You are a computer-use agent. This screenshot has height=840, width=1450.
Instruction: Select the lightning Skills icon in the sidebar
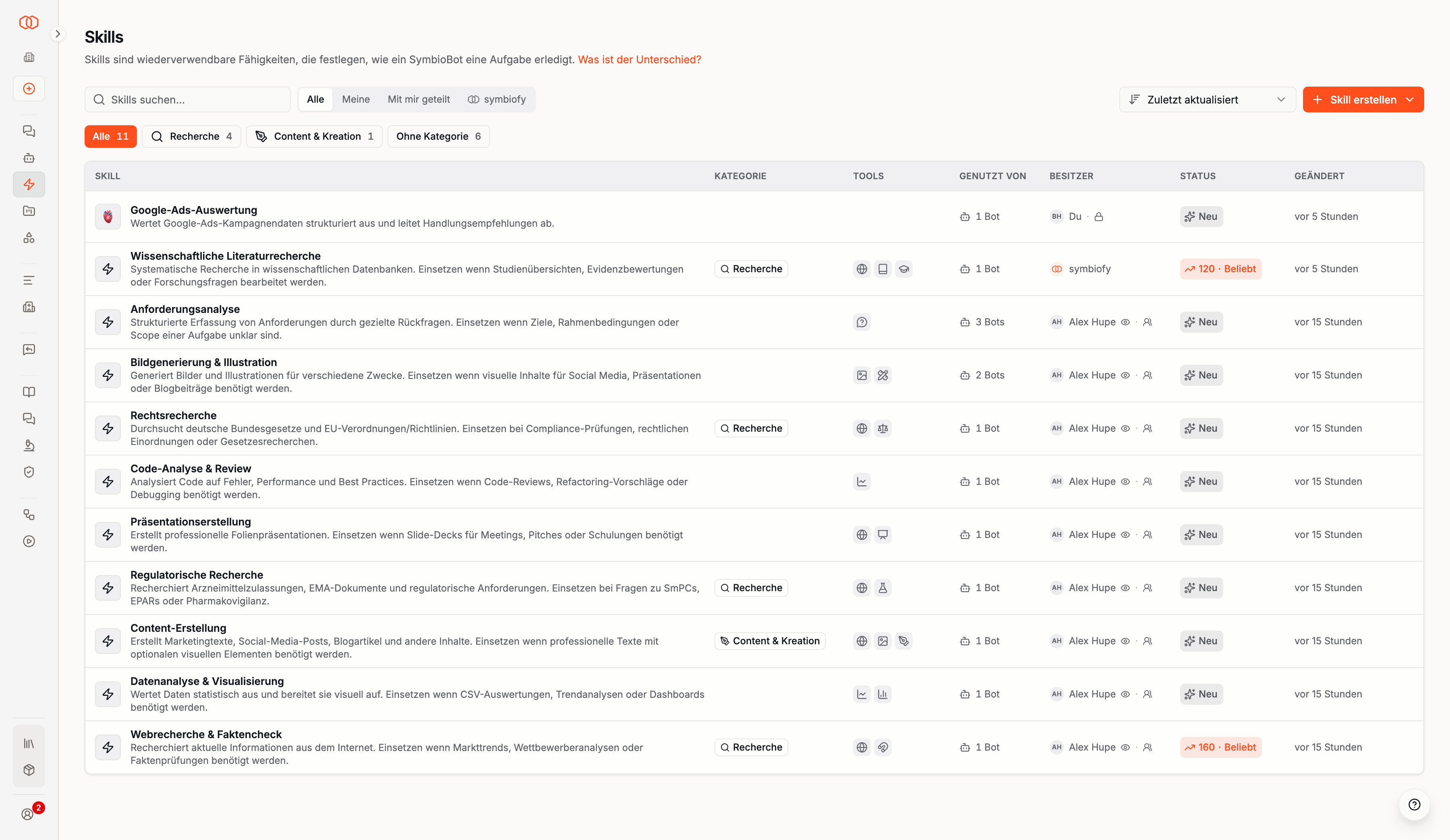pyautogui.click(x=29, y=184)
